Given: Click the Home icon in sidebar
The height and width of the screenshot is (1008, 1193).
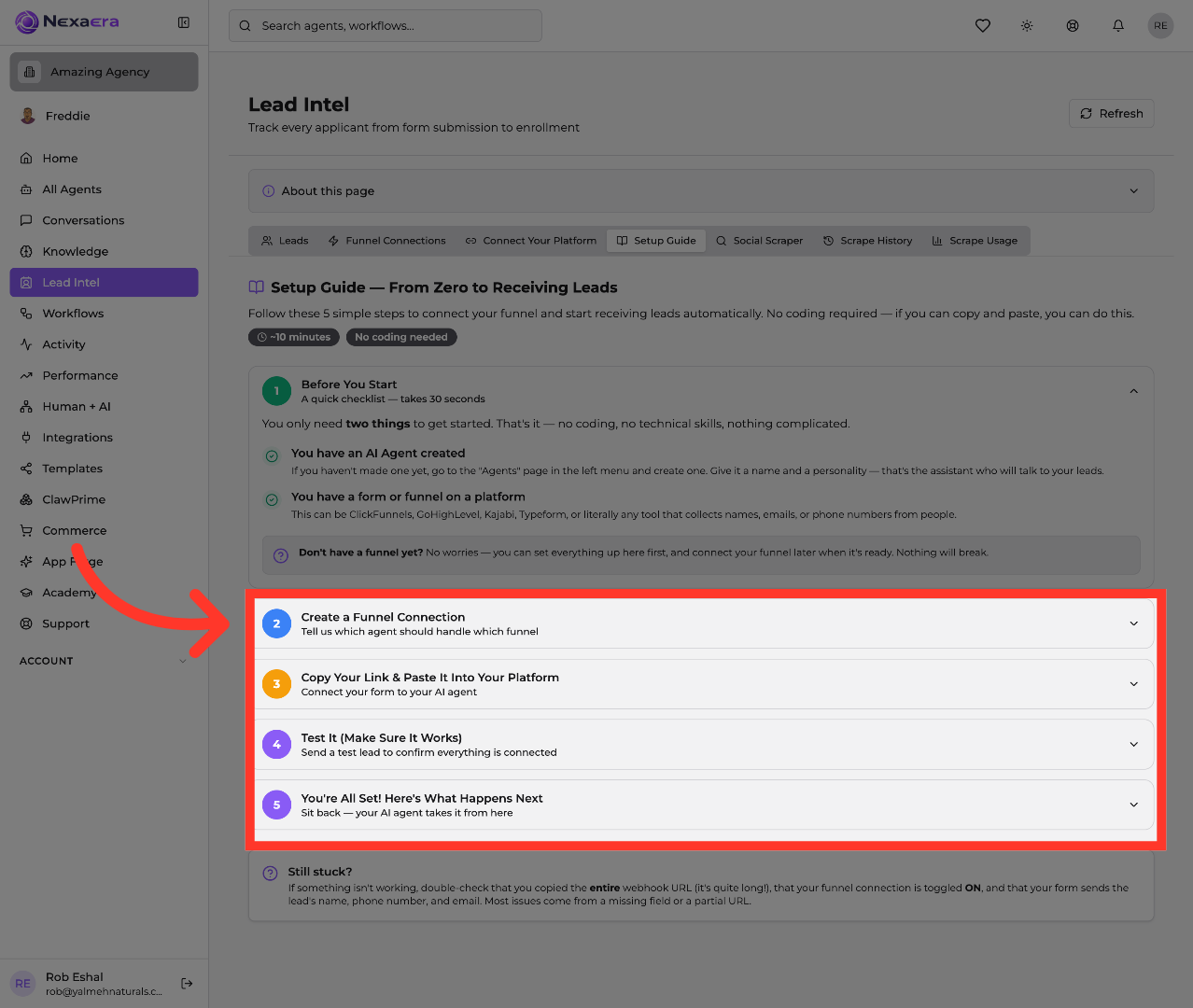Looking at the screenshot, I should click(26, 159).
